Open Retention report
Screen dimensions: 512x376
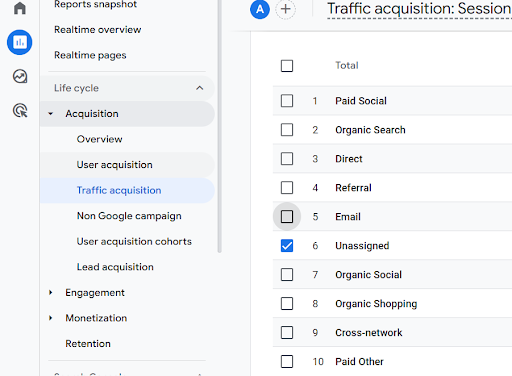(x=88, y=344)
